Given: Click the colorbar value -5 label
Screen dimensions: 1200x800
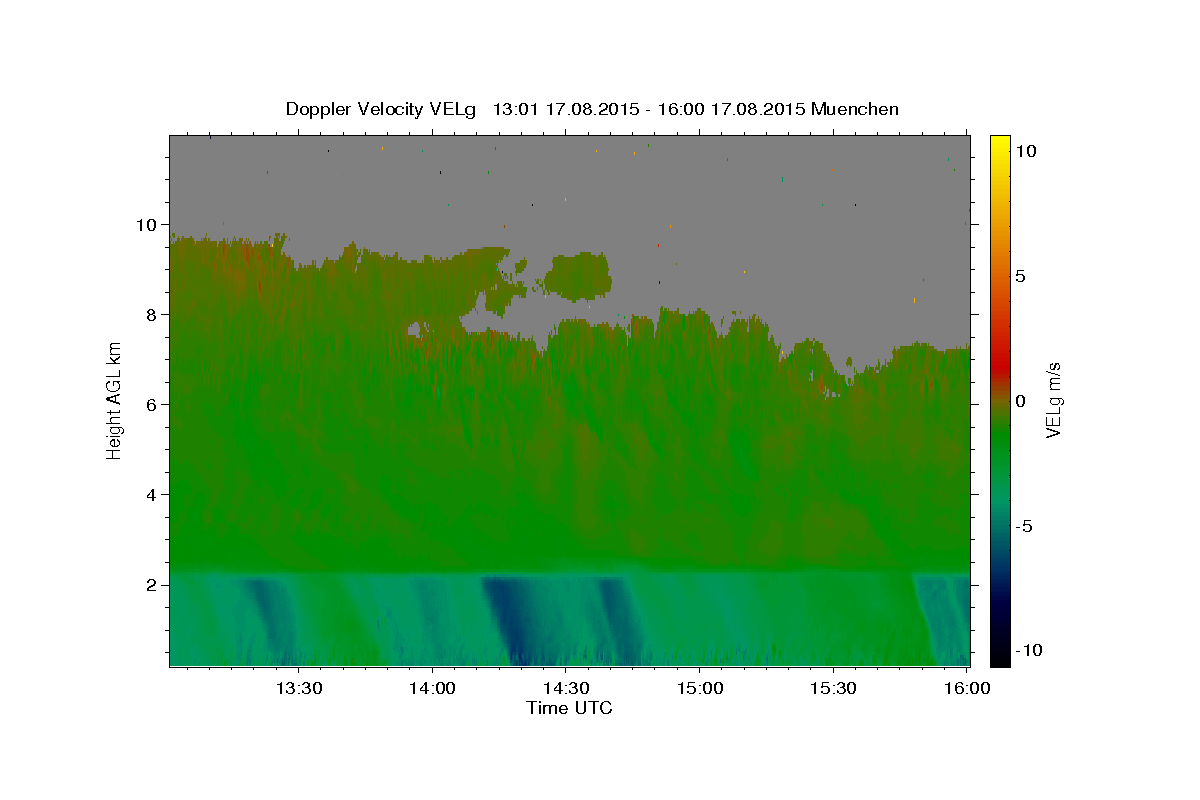Looking at the screenshot, I should click(1024, 526).
